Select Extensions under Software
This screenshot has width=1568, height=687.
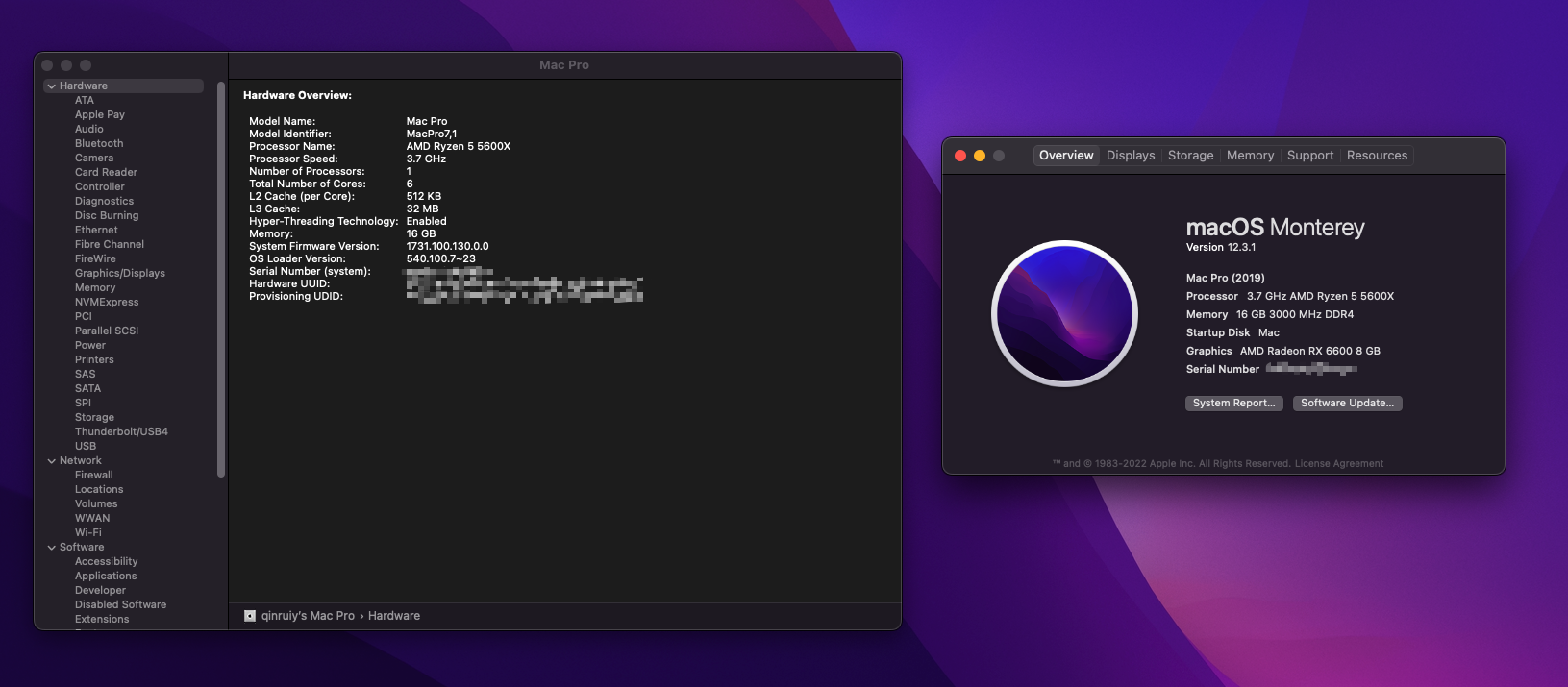[102, 620]
